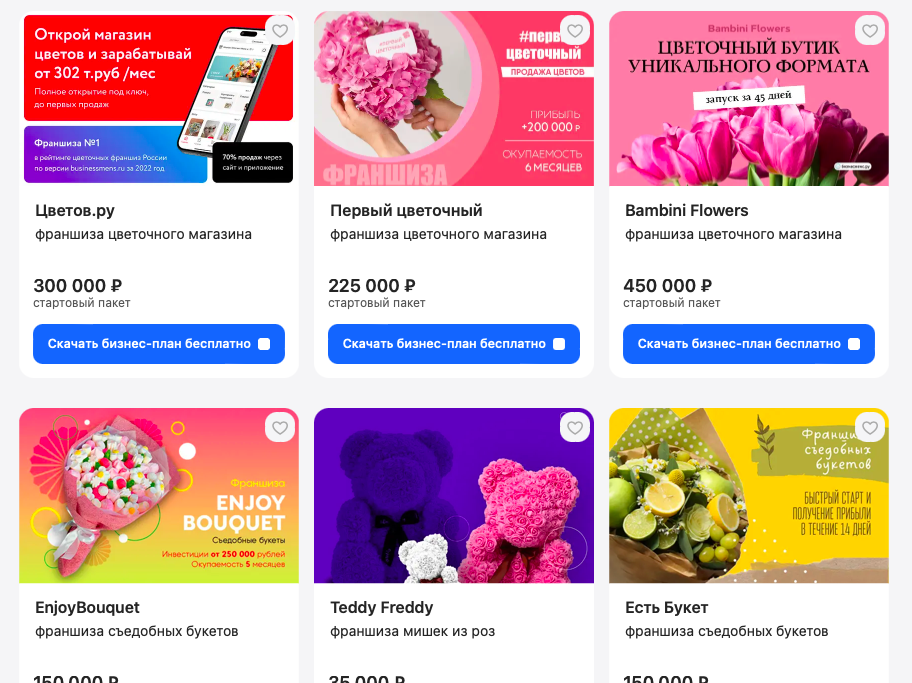This screenshot has width=912, height=683.
Task: Toggle checkbox in Bambini Flowers download button
Action: coord(854,344)
